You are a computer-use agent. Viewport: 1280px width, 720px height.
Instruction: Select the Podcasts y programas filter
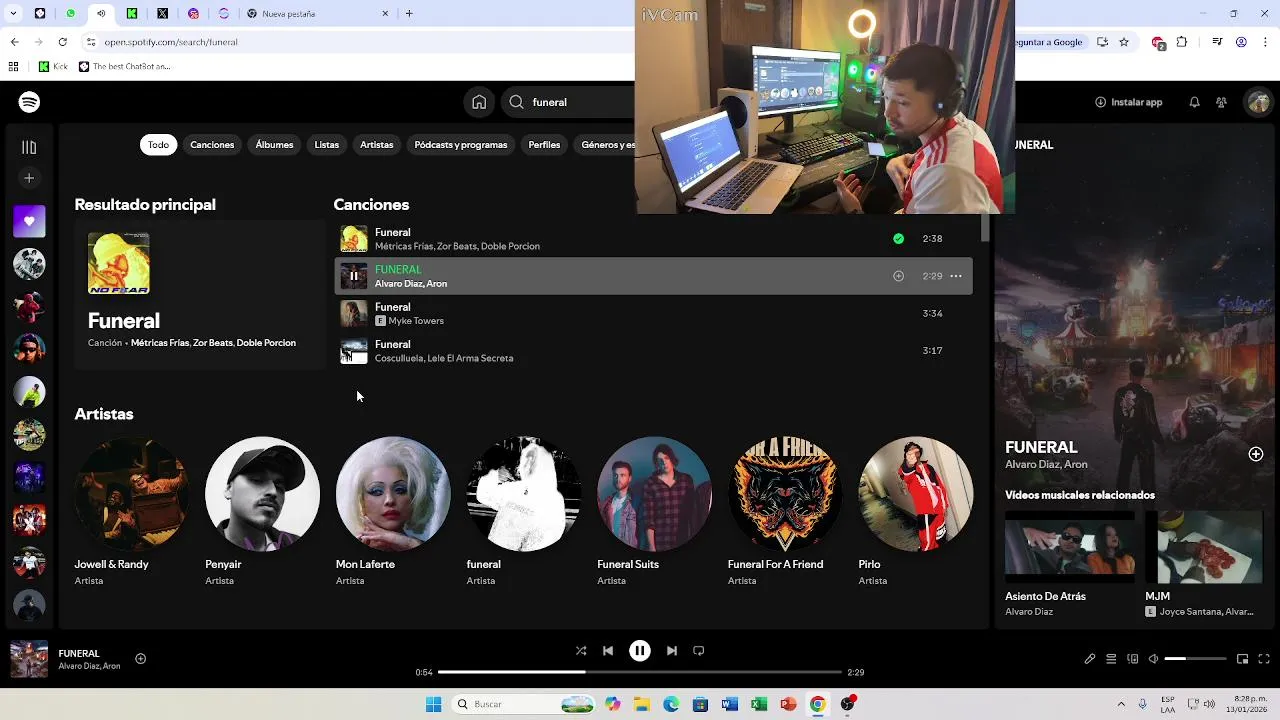pos(461,145)
